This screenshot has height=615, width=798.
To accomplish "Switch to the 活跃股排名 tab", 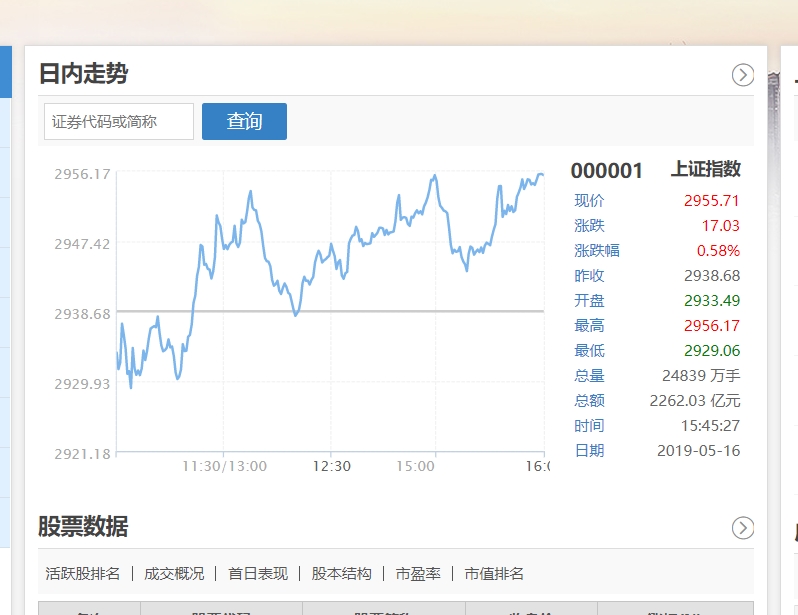I will [82, 574].
